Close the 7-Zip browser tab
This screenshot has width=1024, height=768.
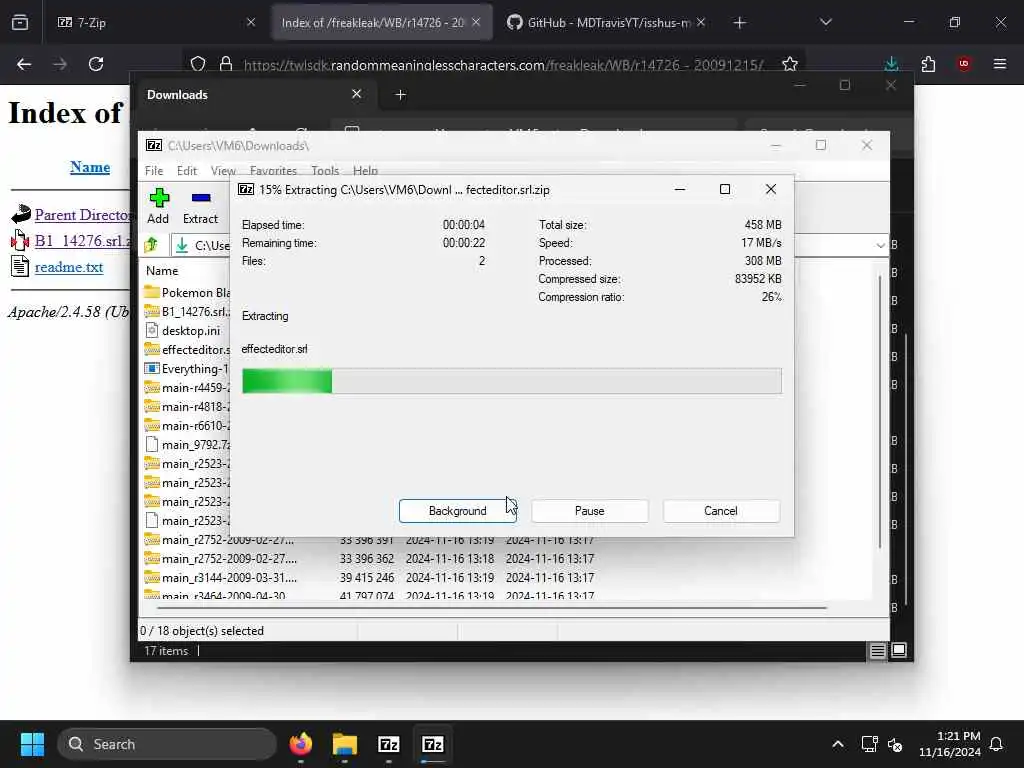251,22
